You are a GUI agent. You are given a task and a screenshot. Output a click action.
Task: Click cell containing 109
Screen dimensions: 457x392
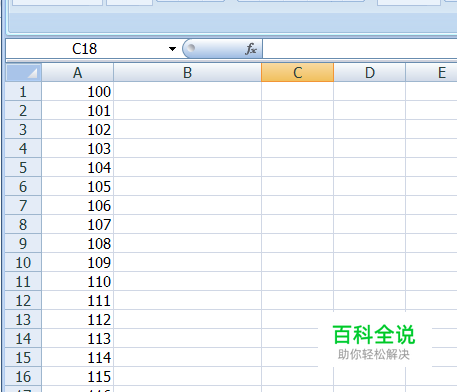click(x=77, y=262)
